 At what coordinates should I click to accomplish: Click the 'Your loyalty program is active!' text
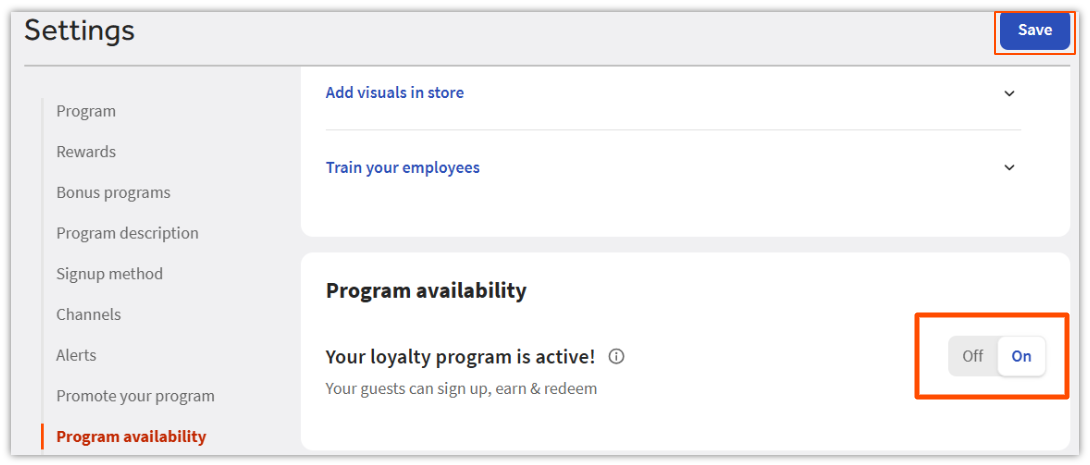point(460,356)
